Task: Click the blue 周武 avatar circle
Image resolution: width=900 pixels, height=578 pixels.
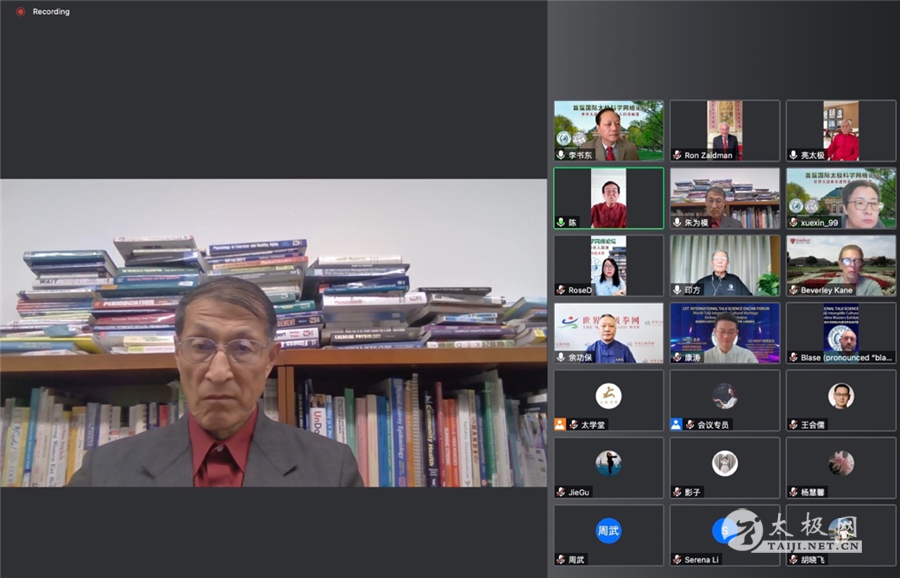Action: click(x=609, y=530)
